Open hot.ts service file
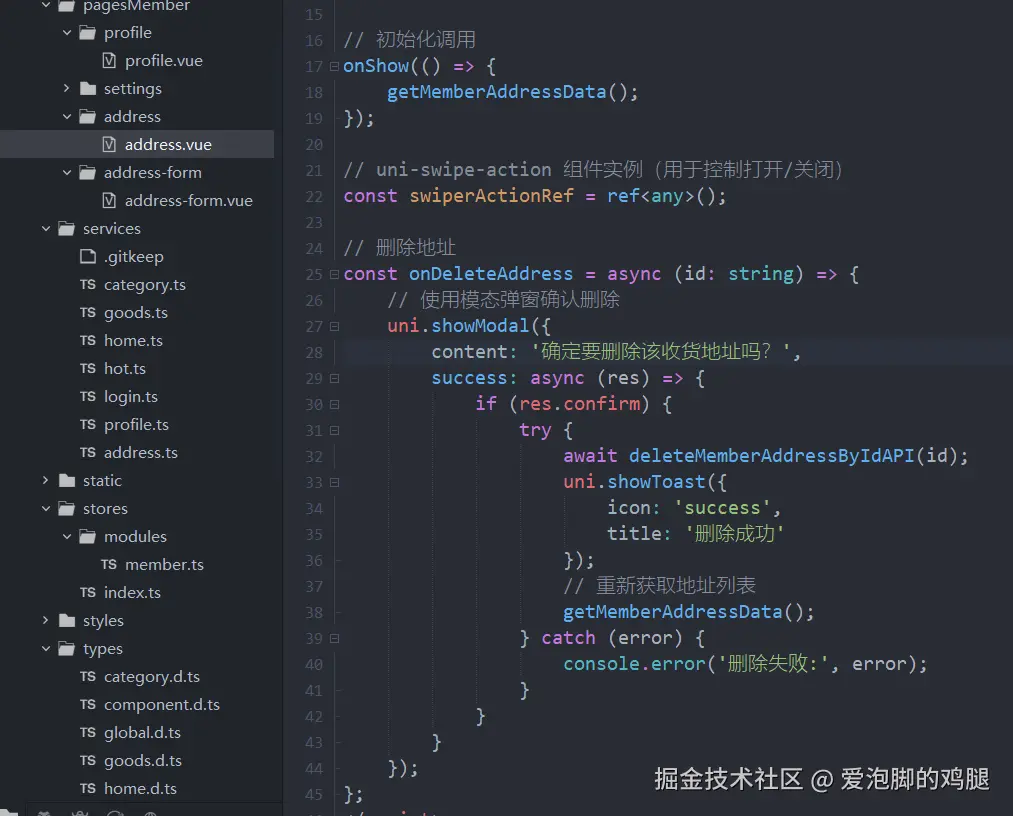The width and height of the screenshot is (1013, 816). tap(125, 368)
